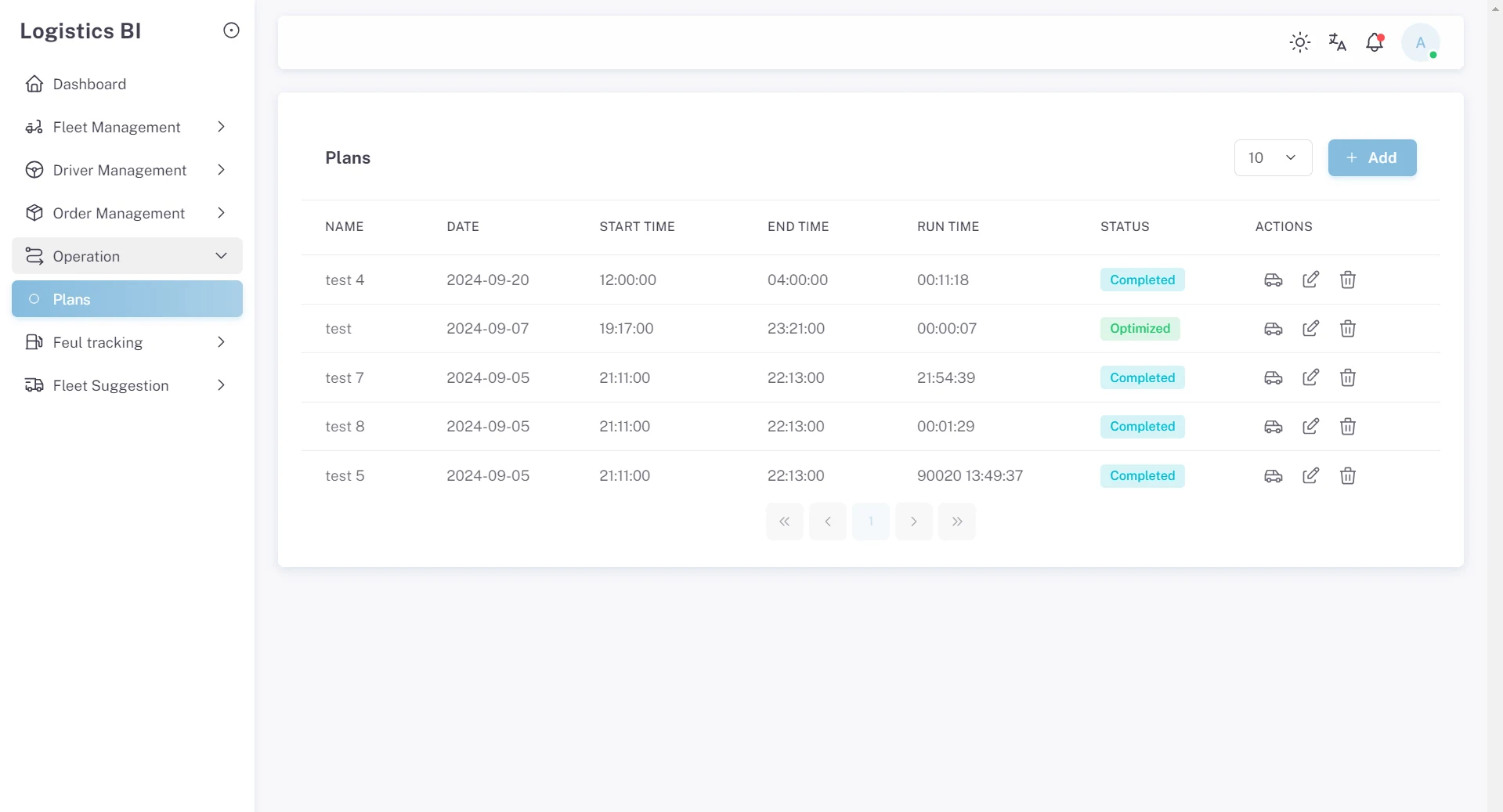Open notifications bell icon
1503x812 pixels.
1375,42
